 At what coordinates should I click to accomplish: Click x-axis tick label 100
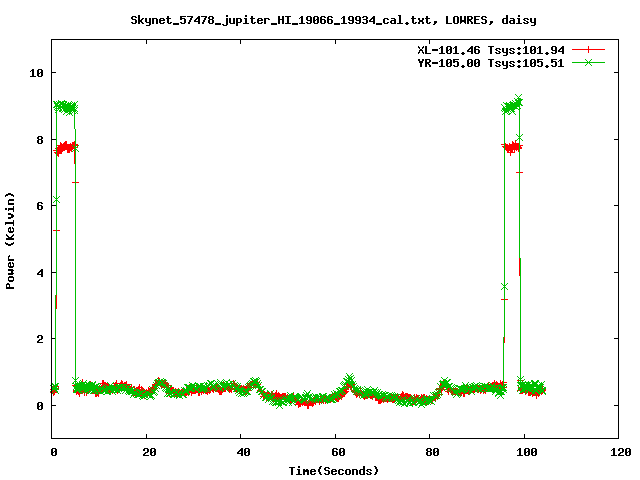coord(527,452)
